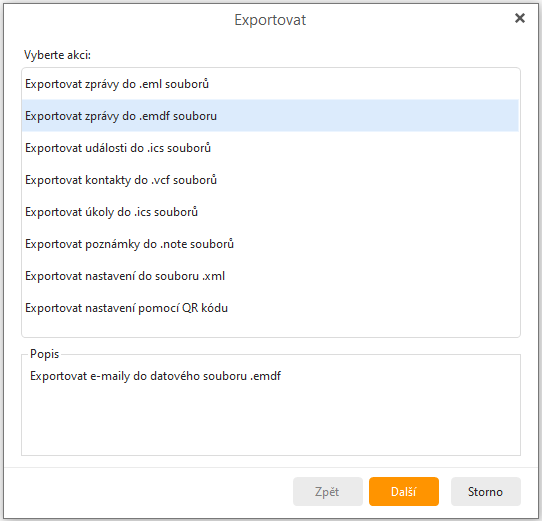Pick 'Exportovat úkoly do .ics souborů'
Image resolution: width=542 pixels, height=521 pixels.
270,212
